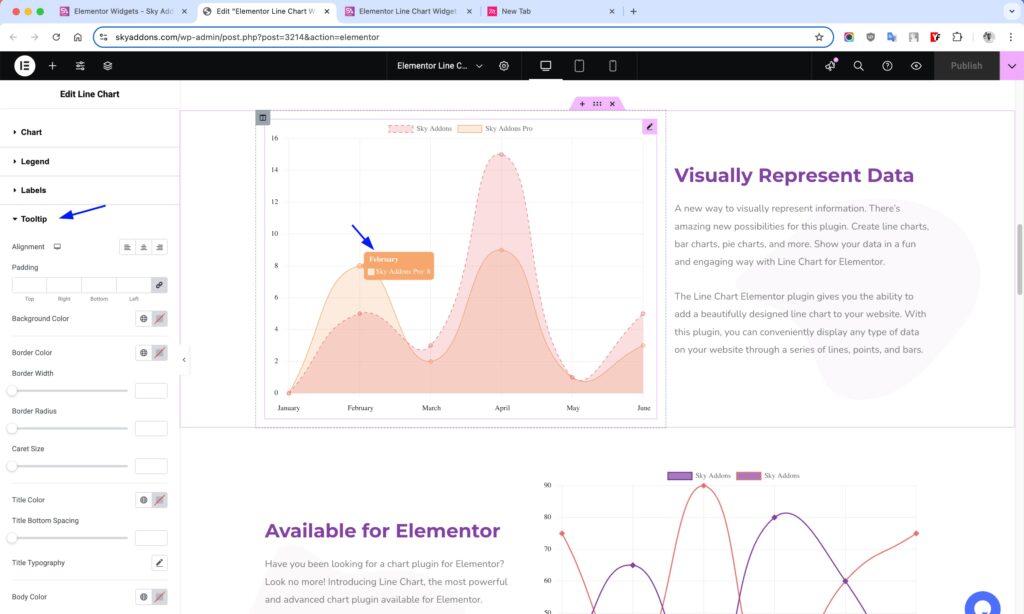
Task: Switch to tablet preview mode
Action: tap(579, 65)
